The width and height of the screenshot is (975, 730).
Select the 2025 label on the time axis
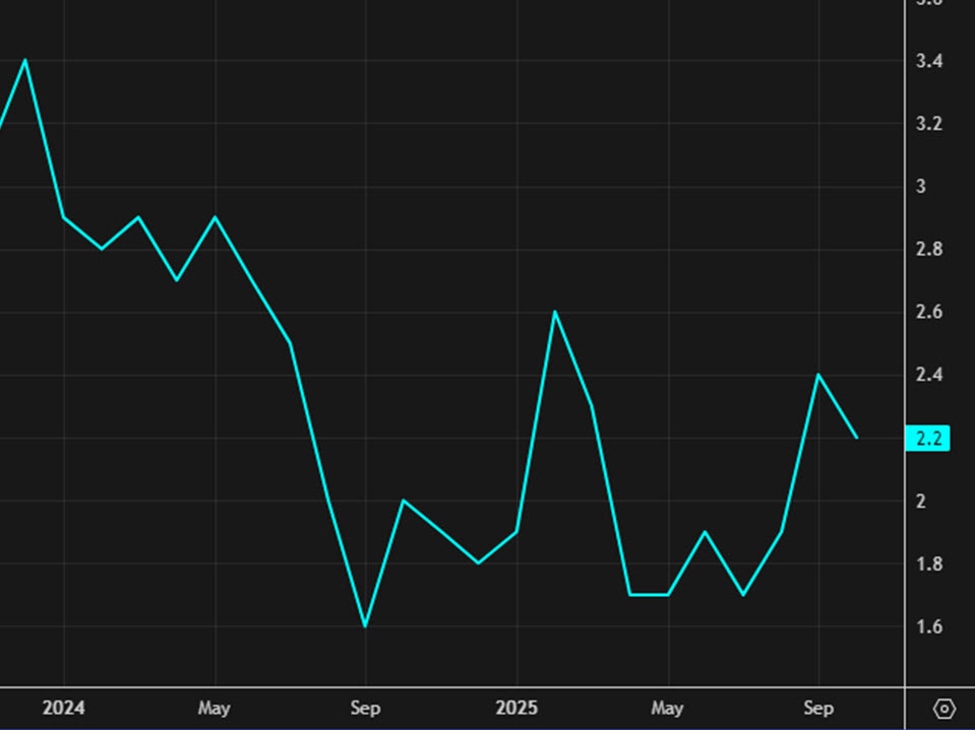pos(518,707)
